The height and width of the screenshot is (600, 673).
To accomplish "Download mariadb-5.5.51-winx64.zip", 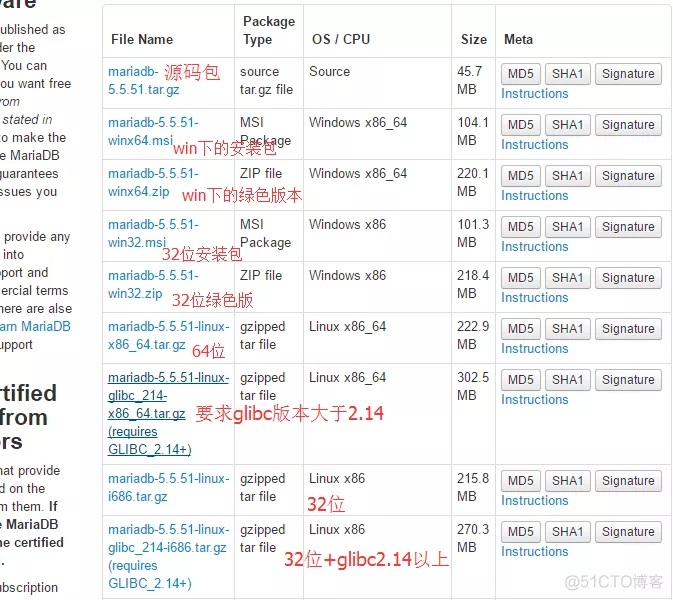I will click(153, 182).
